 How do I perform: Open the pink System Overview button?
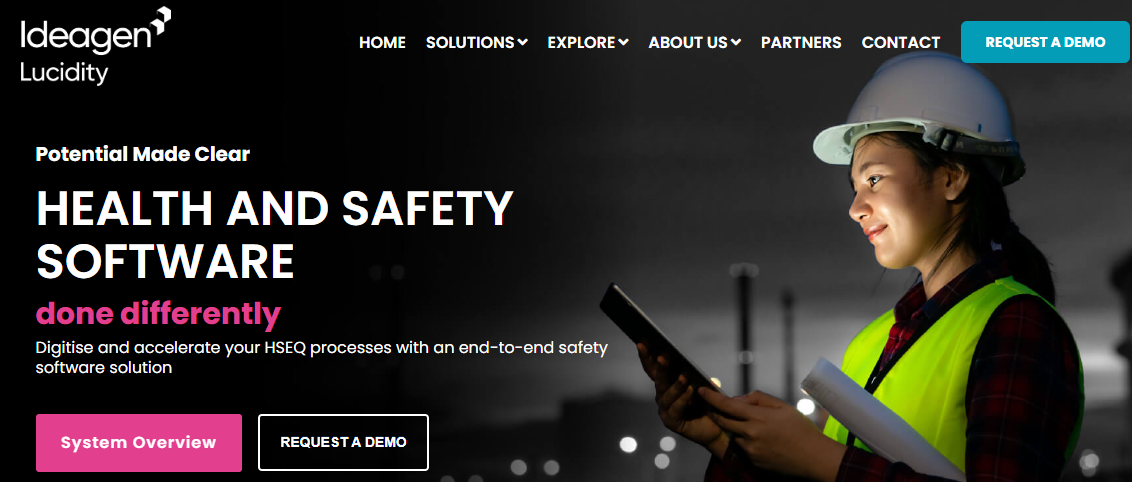(139, 442)
